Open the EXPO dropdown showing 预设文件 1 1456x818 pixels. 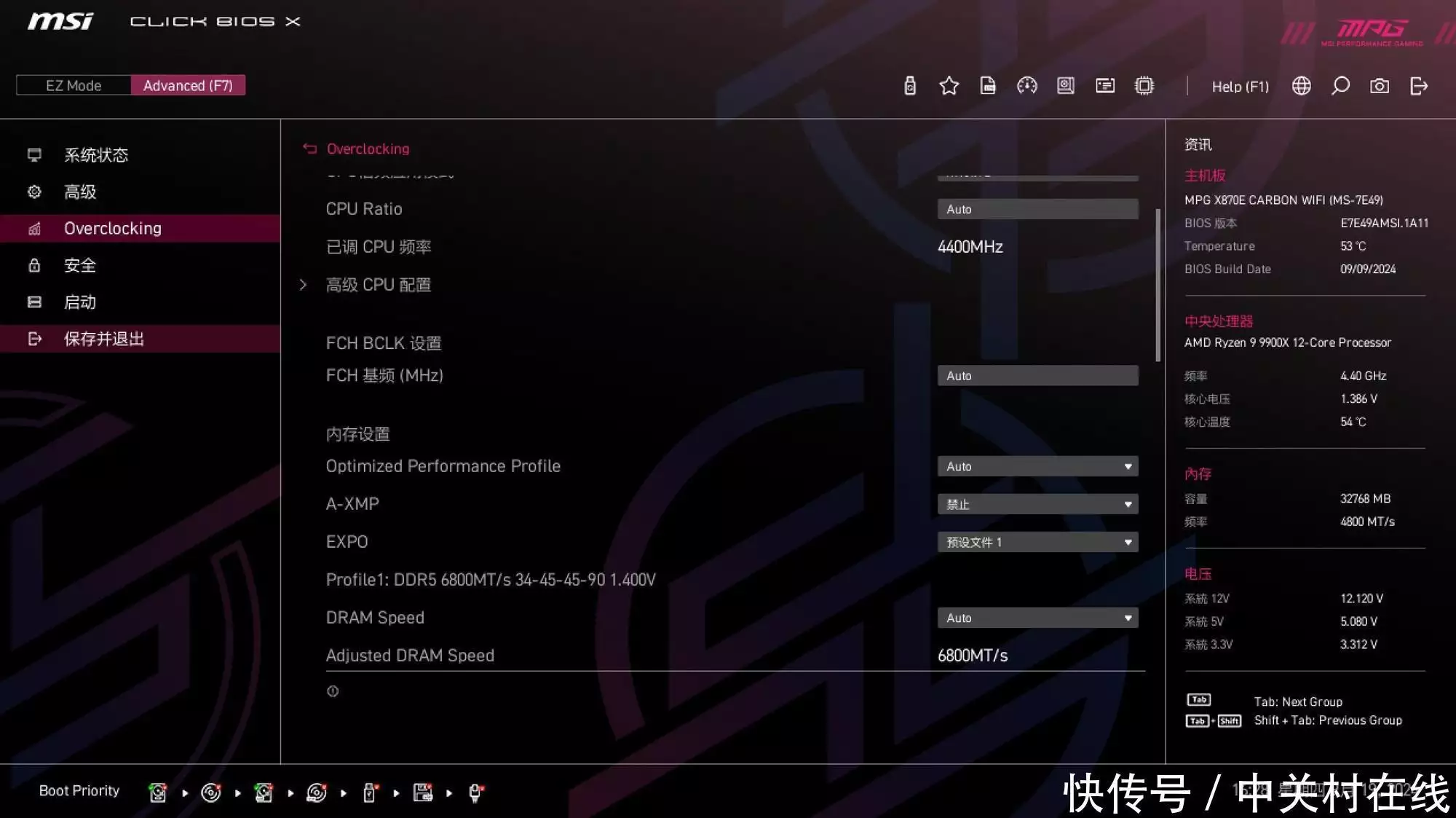click(1037, 542)
